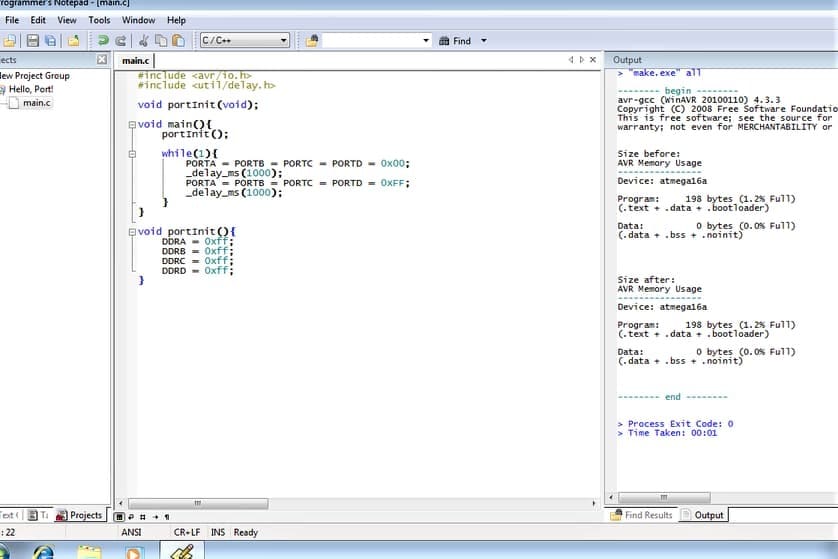Switch to the Find Results tab
Screen dimensions: 838x559
click(641, 515)
